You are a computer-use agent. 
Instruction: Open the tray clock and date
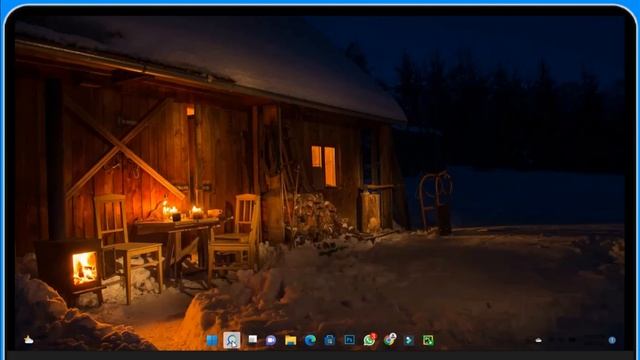coord(594,340)
